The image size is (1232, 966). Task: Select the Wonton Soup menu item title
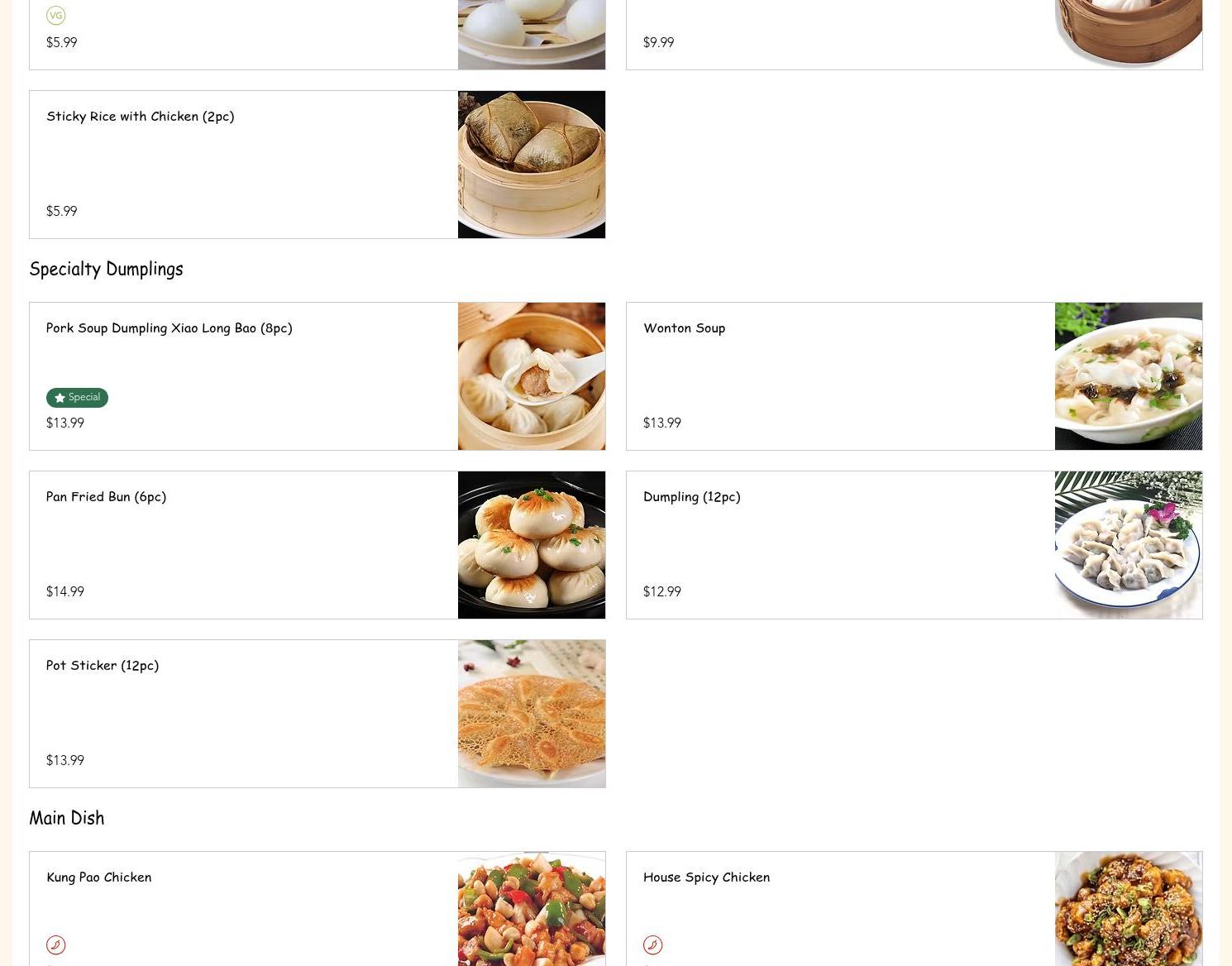684,328
